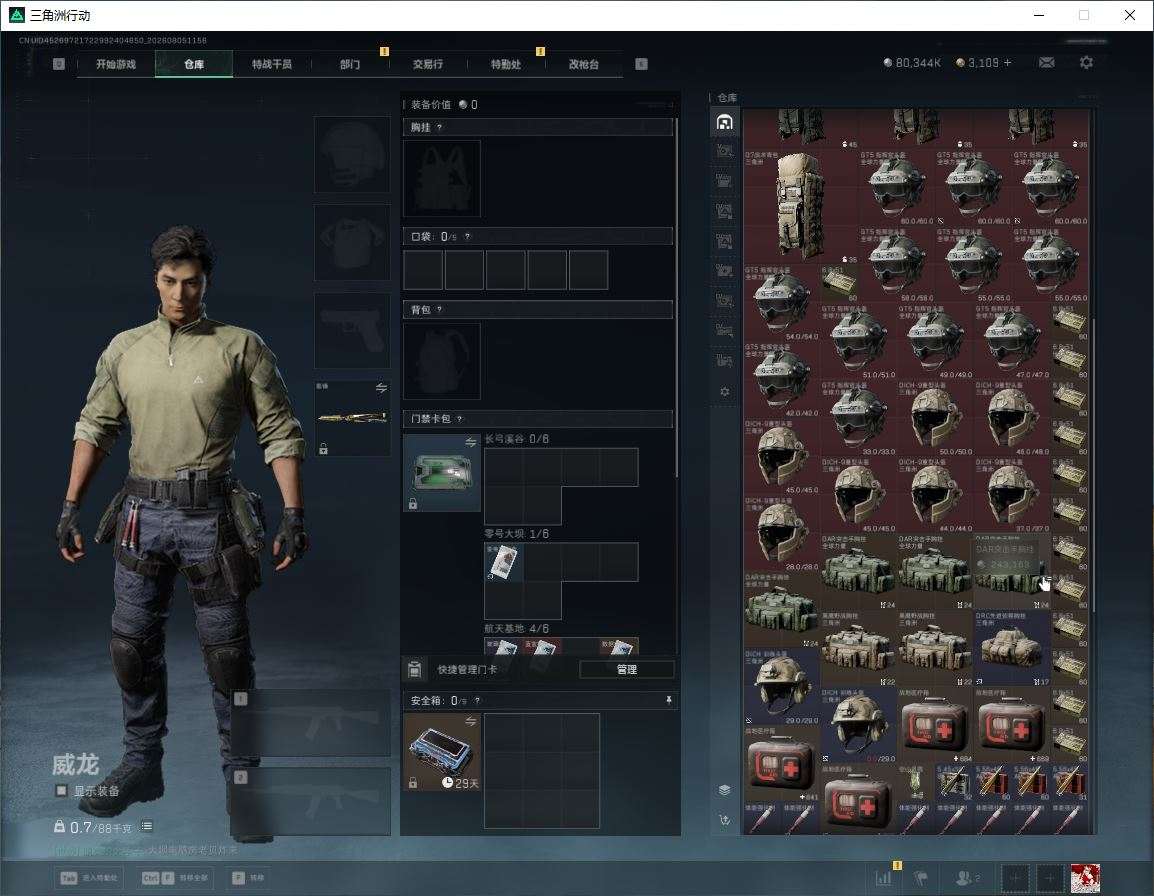Click the lone F key hint button
This screenshot has height=896, width=1154.
pyautogui.click(x=248, y=878)
